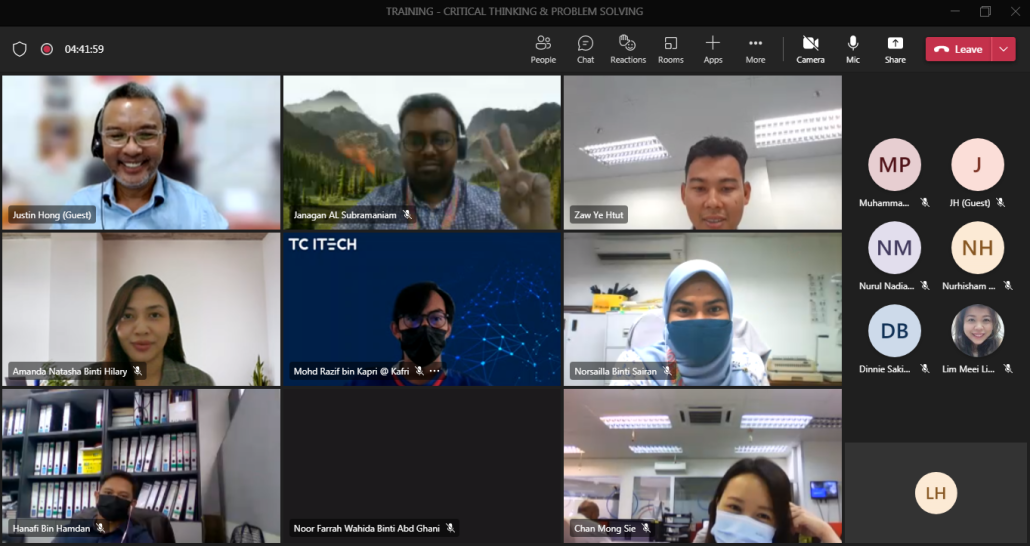Select Zaw Ye Htut video tile

[x=702, y=152]
